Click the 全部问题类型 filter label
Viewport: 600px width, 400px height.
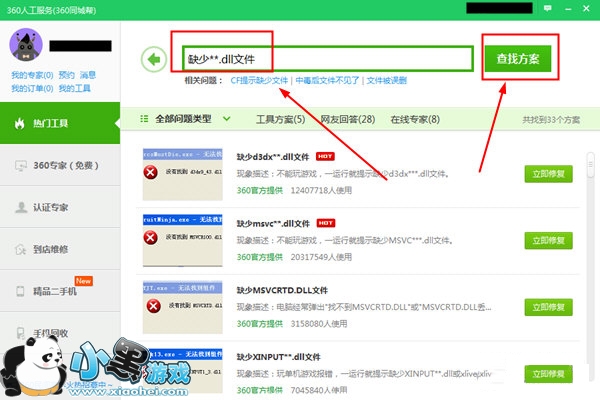(x=183, y=119)
